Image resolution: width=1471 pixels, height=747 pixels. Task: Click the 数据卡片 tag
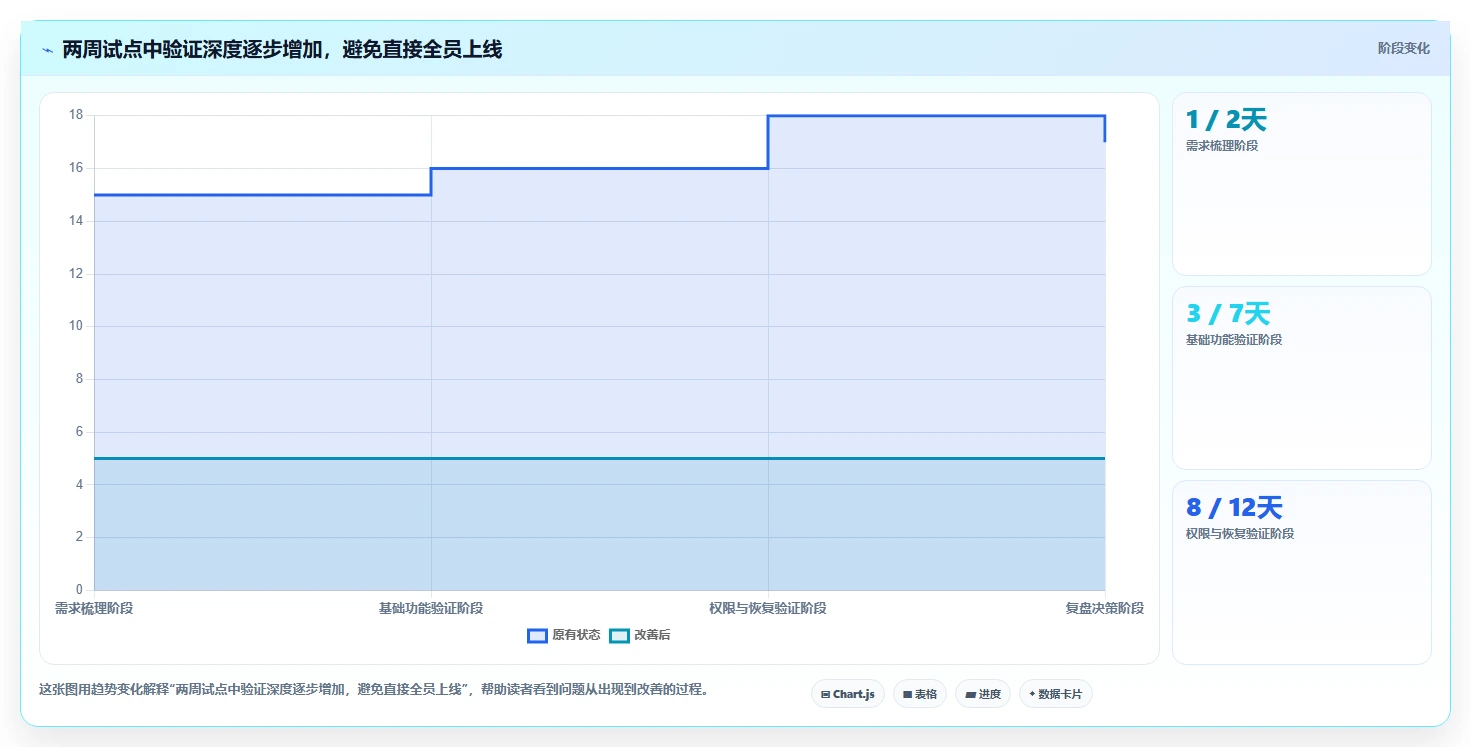pos(1056,694)
